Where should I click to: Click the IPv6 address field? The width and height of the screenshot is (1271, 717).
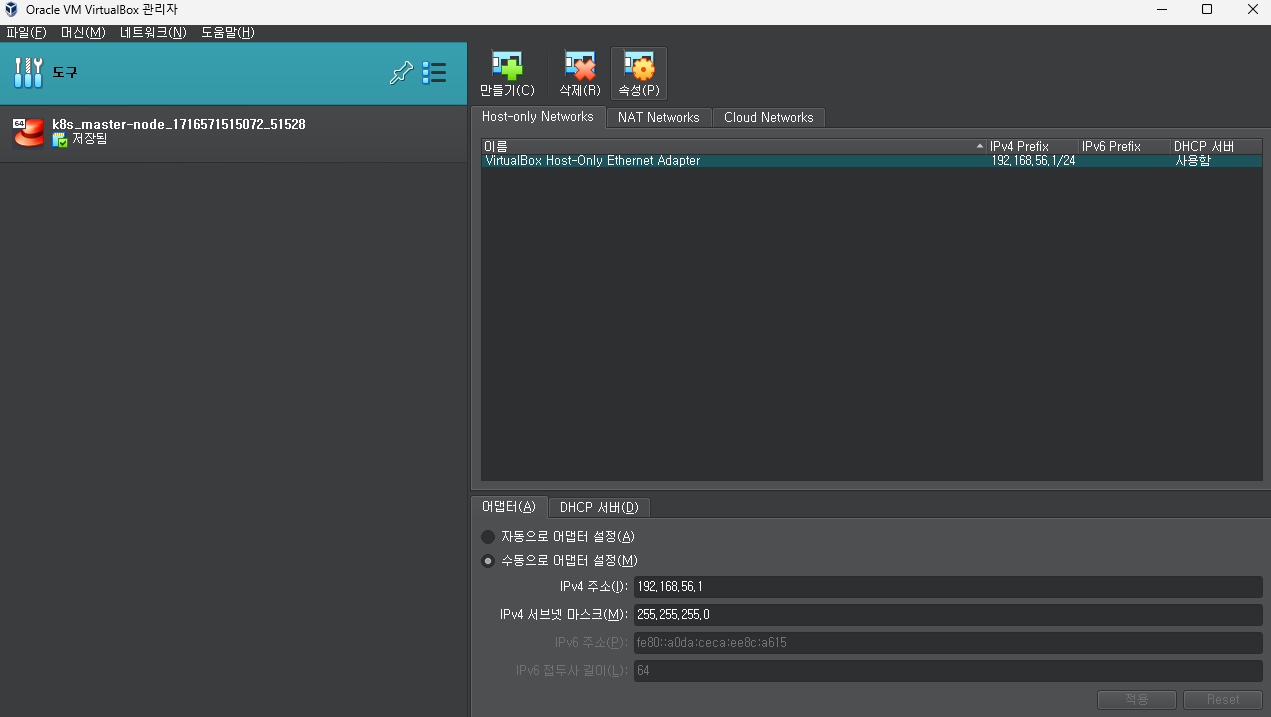[x=948, y=643]
